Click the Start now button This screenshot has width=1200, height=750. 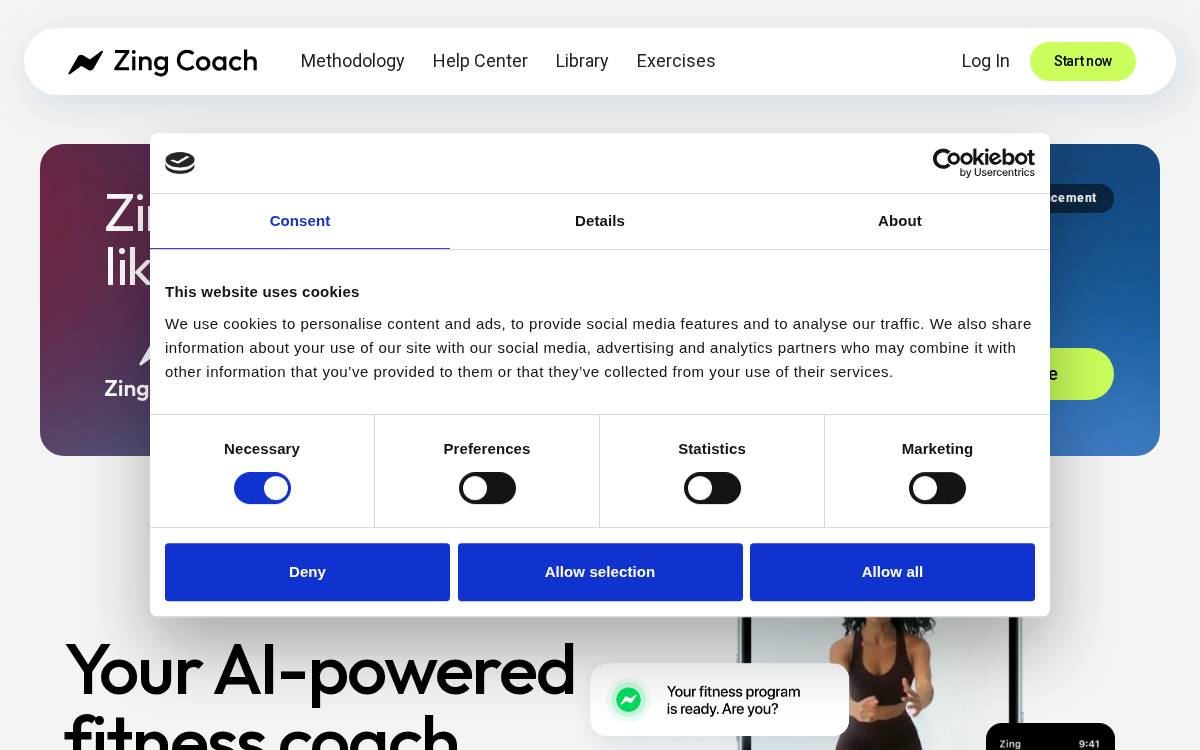tap(1083, 61)
